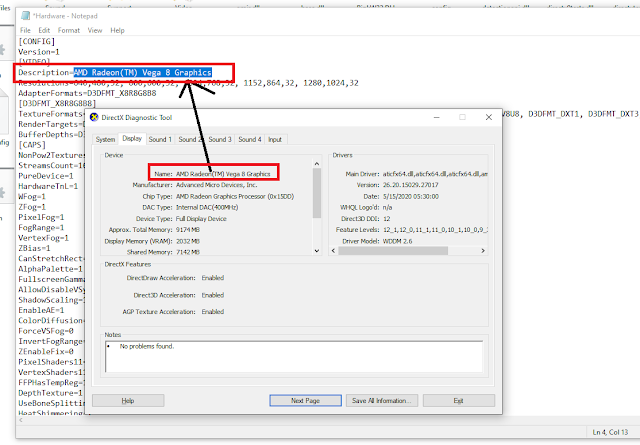The width and height of the screenshot is (640, 445).
Task: Click Device list scroll up arrow
Action: (x=317, y=164)
